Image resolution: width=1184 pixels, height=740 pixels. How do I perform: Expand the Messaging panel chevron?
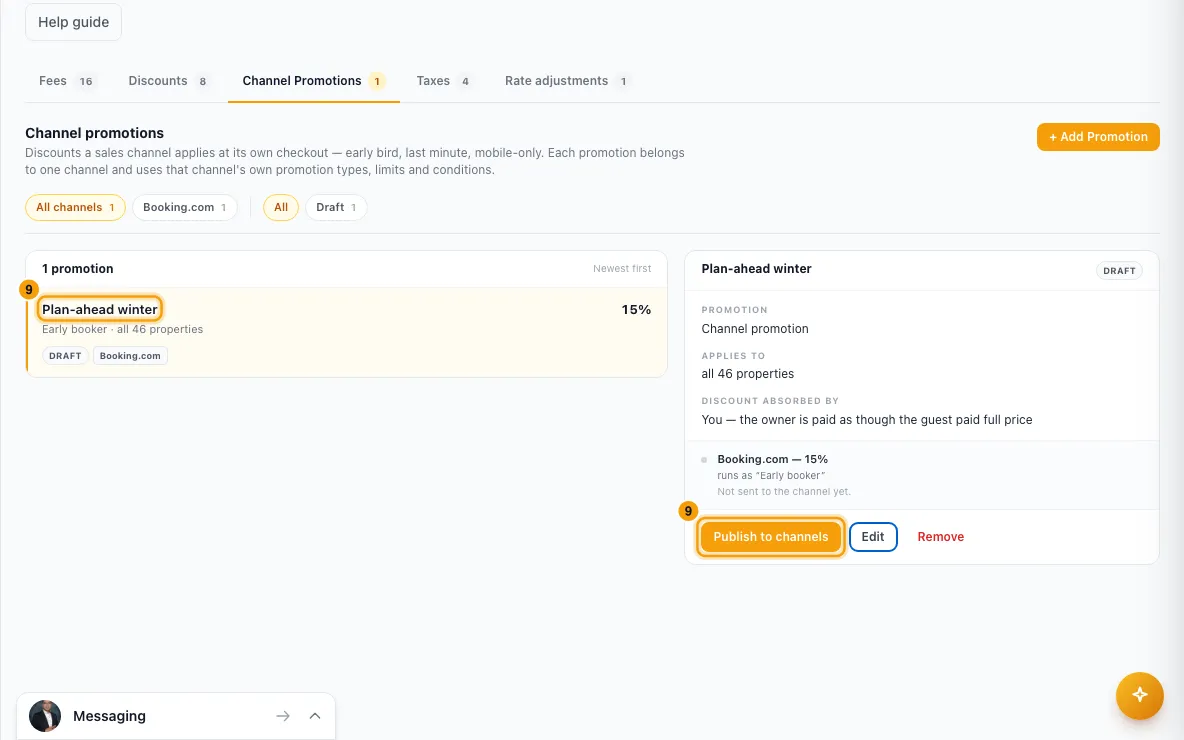pyautogui.click(x=315, y=716)
